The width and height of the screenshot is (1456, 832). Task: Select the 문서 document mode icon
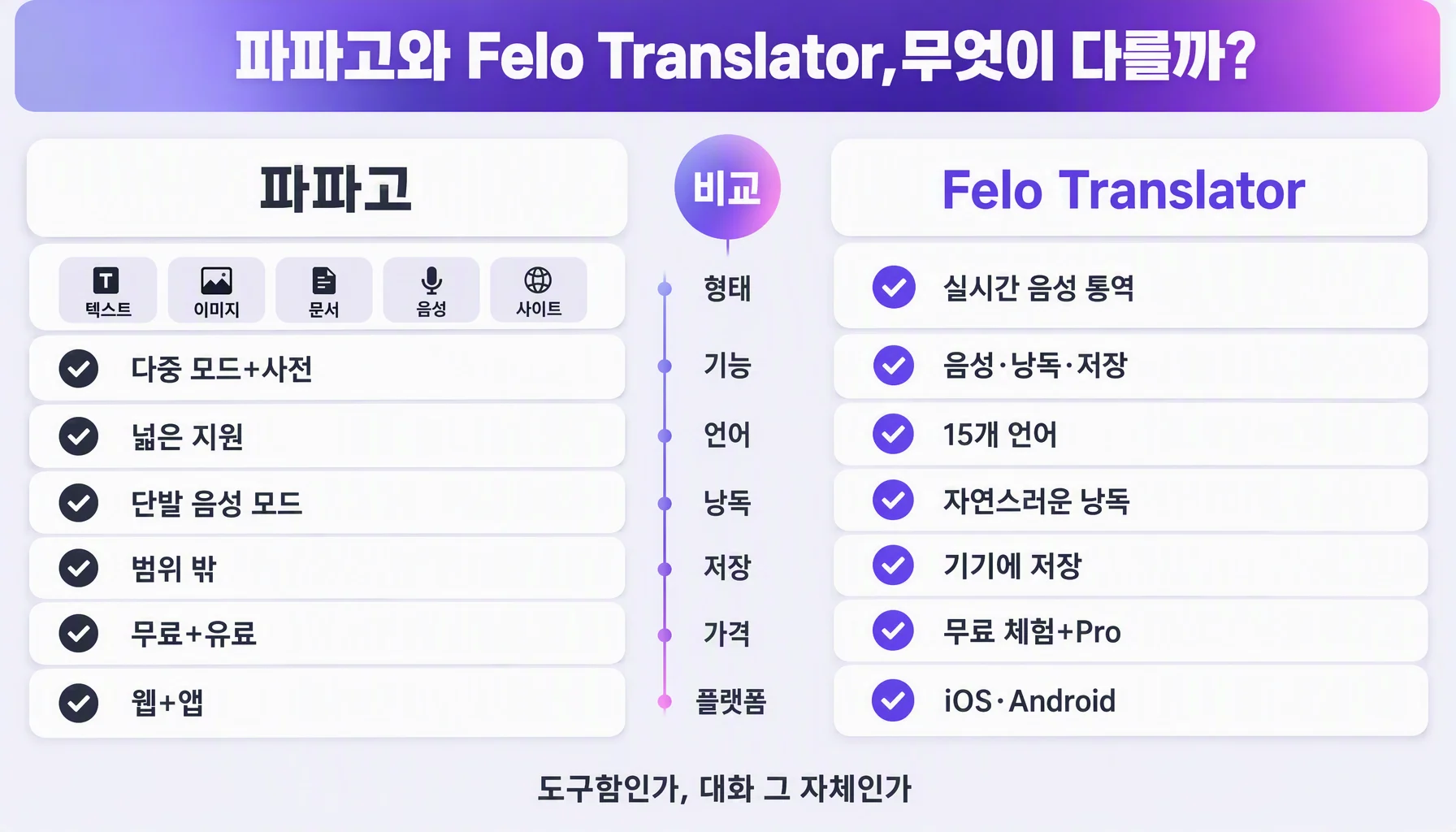[x=323, y=291]
